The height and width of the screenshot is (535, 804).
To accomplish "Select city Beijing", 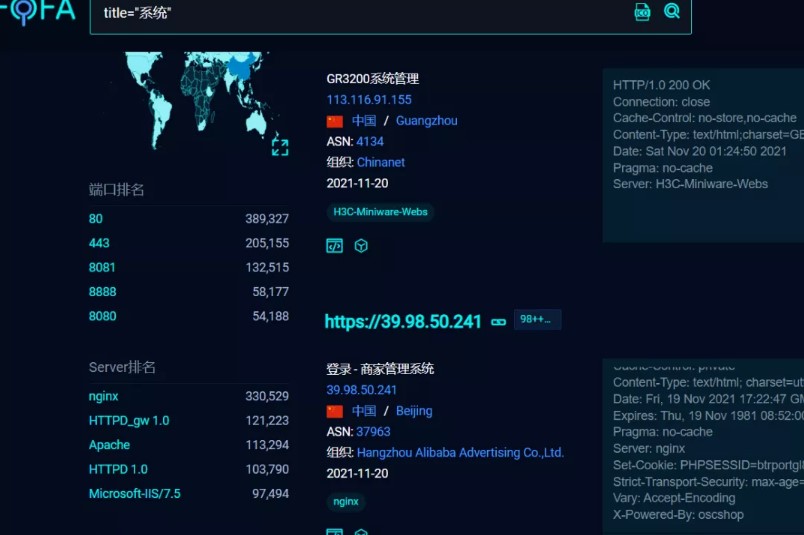I will 414,411.
